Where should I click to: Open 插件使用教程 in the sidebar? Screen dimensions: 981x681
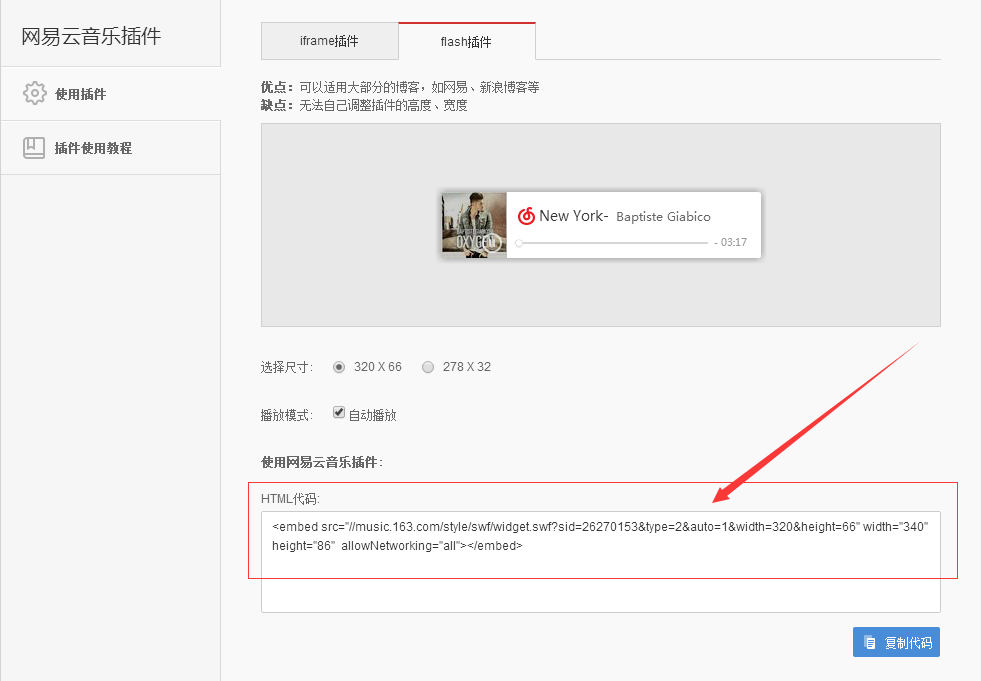(110, 148)
